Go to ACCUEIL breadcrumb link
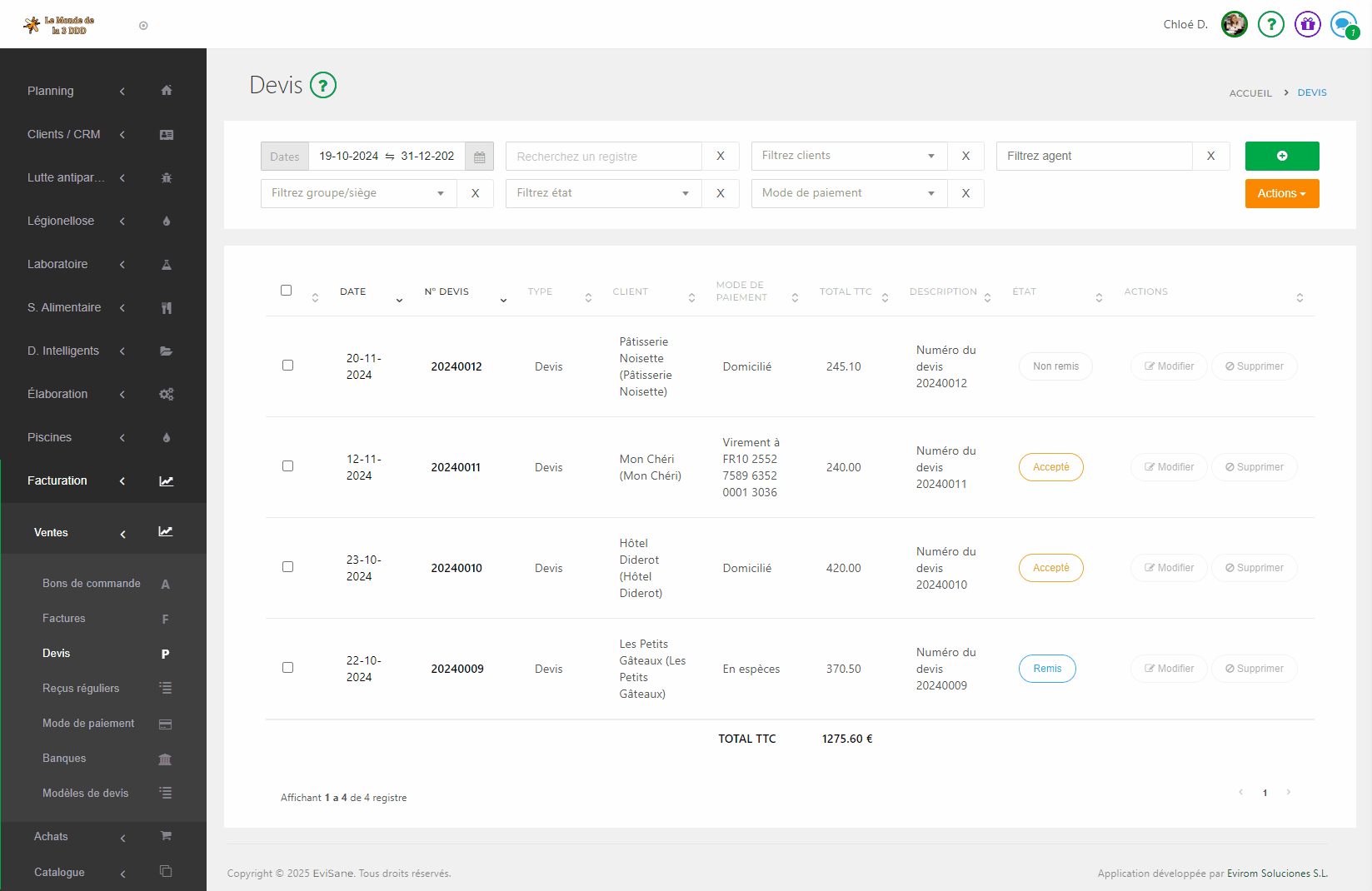This screenshot has width=1372, height=891. click(1250, 93)
